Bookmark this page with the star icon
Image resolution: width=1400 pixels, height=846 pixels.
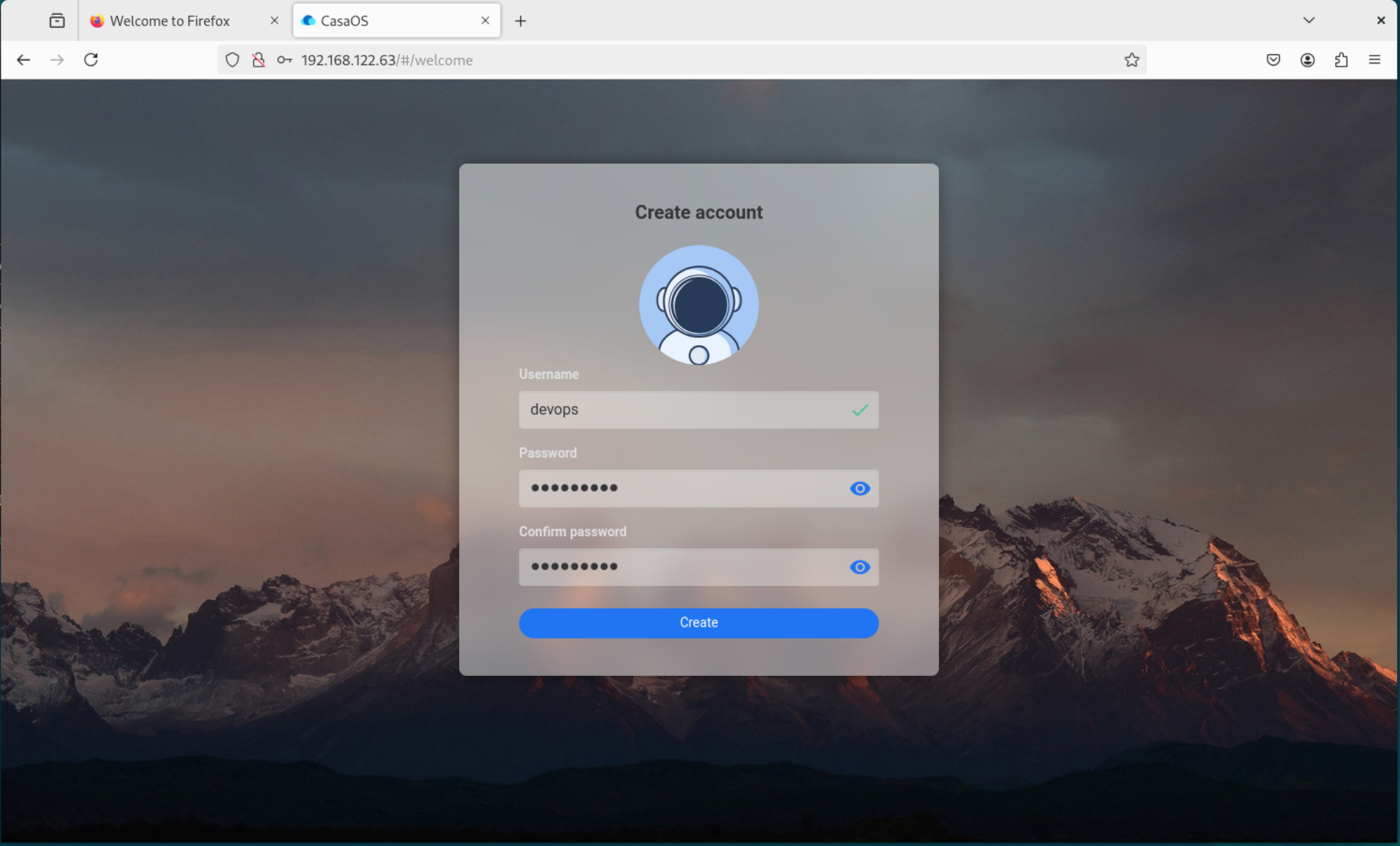pyautogui.click(x=1131, y=60)
